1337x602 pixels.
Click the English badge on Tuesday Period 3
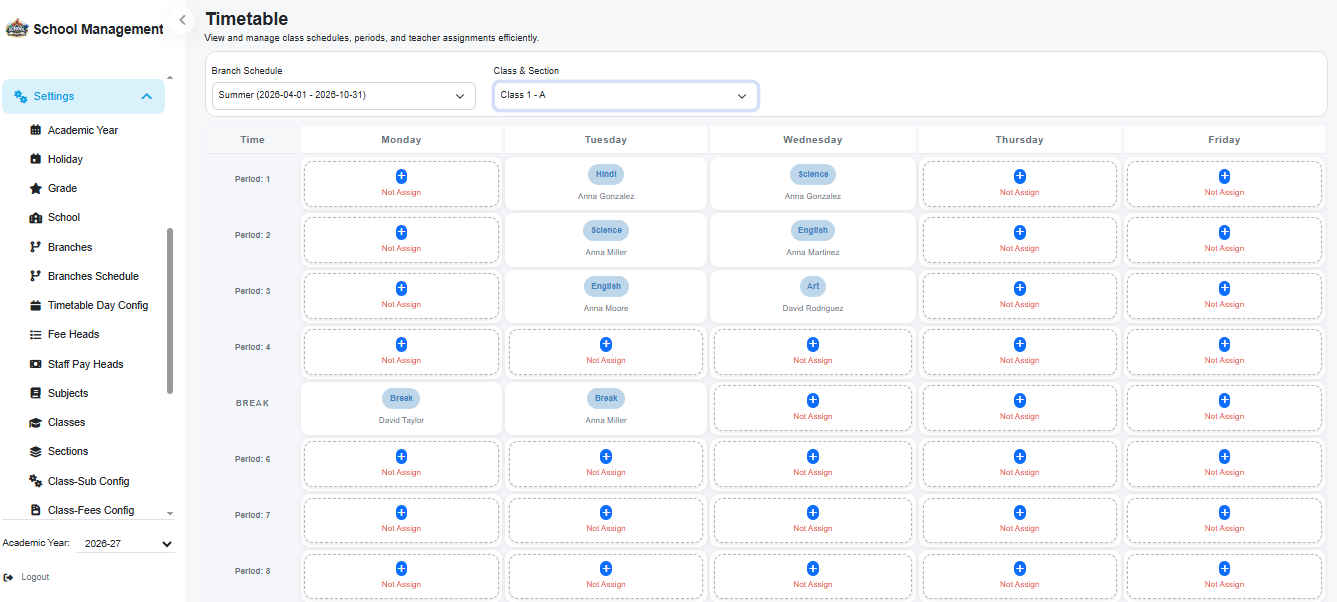606,286
